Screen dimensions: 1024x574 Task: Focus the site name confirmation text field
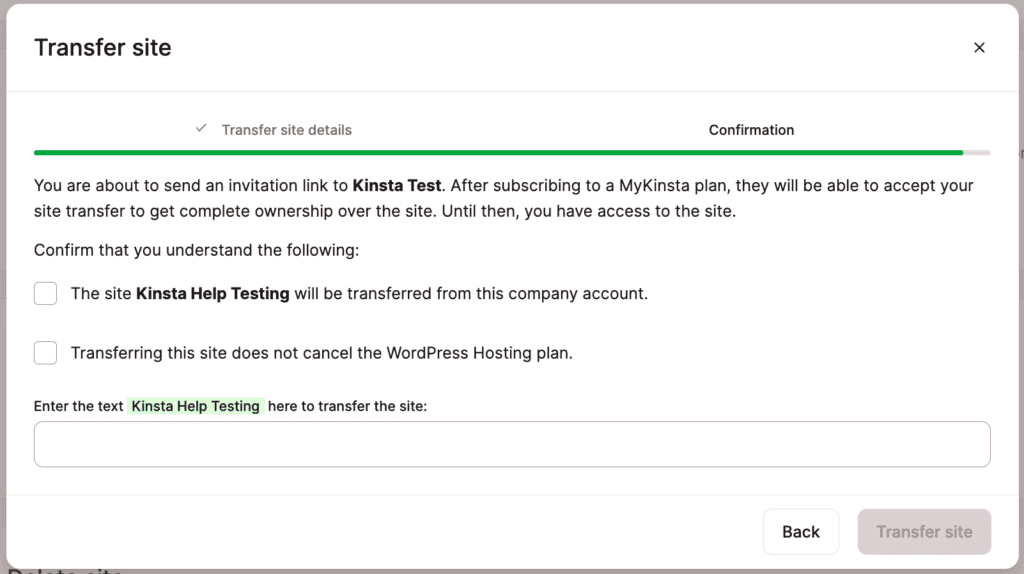[512, 444]
